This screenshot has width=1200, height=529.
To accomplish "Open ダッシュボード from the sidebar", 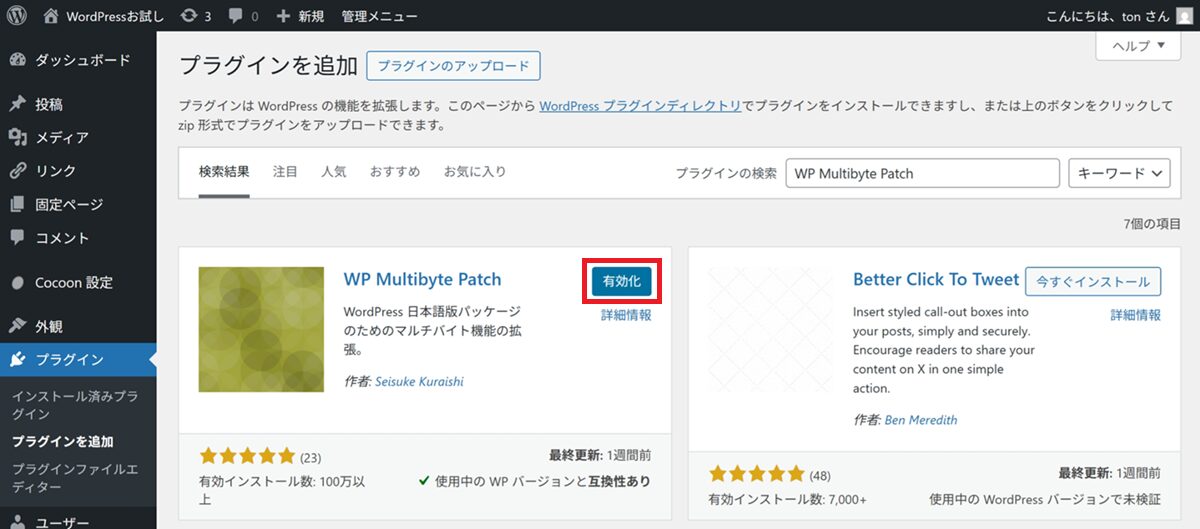I will click(x=82, y=60).
